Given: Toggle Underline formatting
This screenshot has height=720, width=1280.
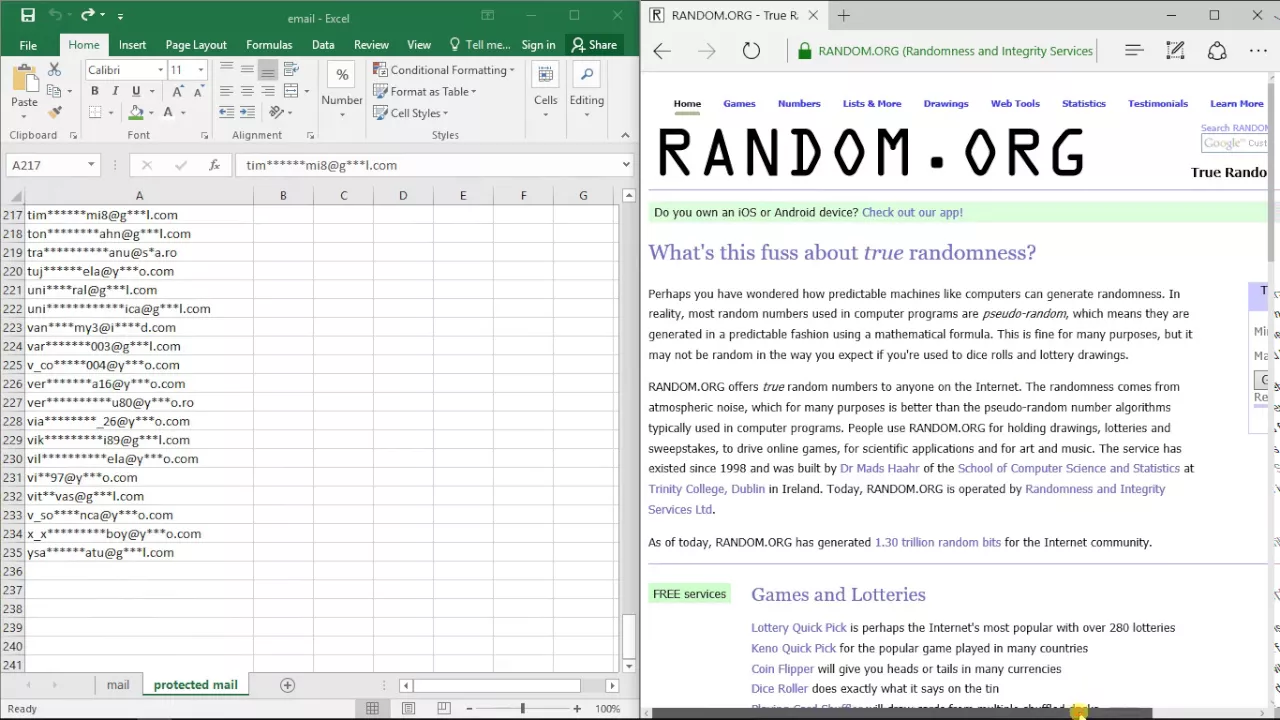Looking at the screenshot, I should (x=136, y=91).
